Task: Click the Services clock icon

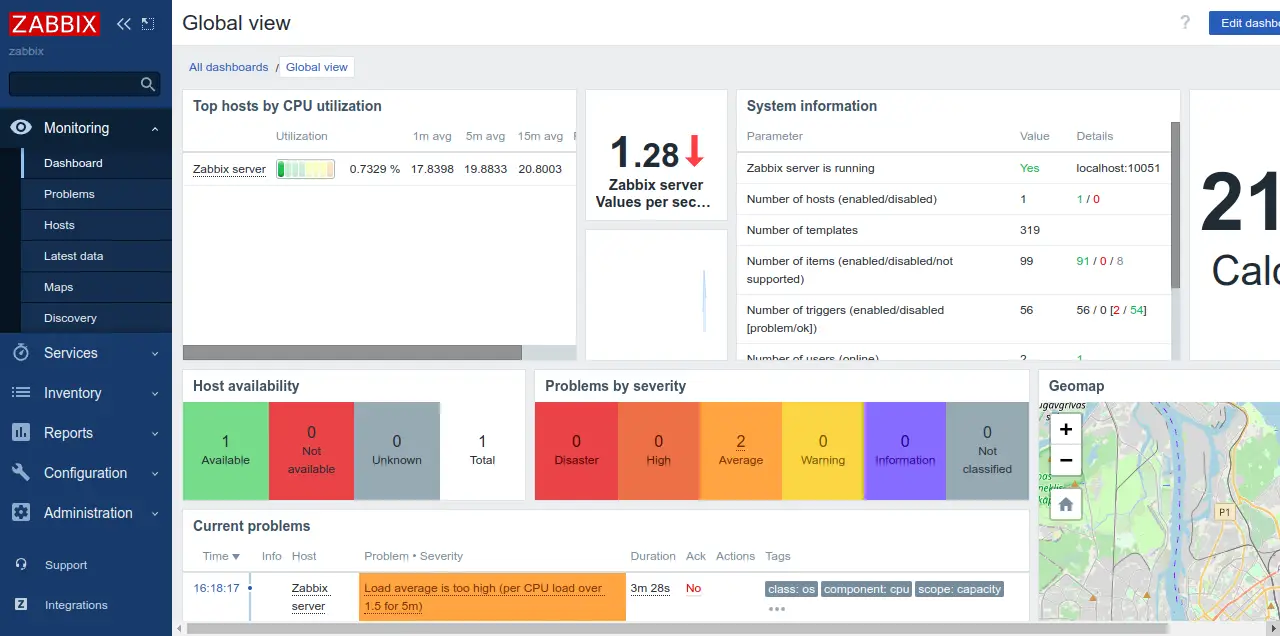Action: point(21,353)
